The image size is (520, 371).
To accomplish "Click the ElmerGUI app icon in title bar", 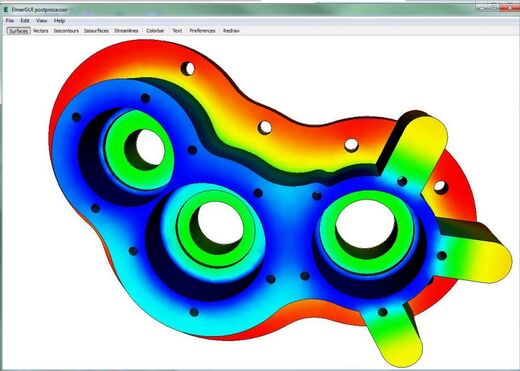I will (6, 10).
